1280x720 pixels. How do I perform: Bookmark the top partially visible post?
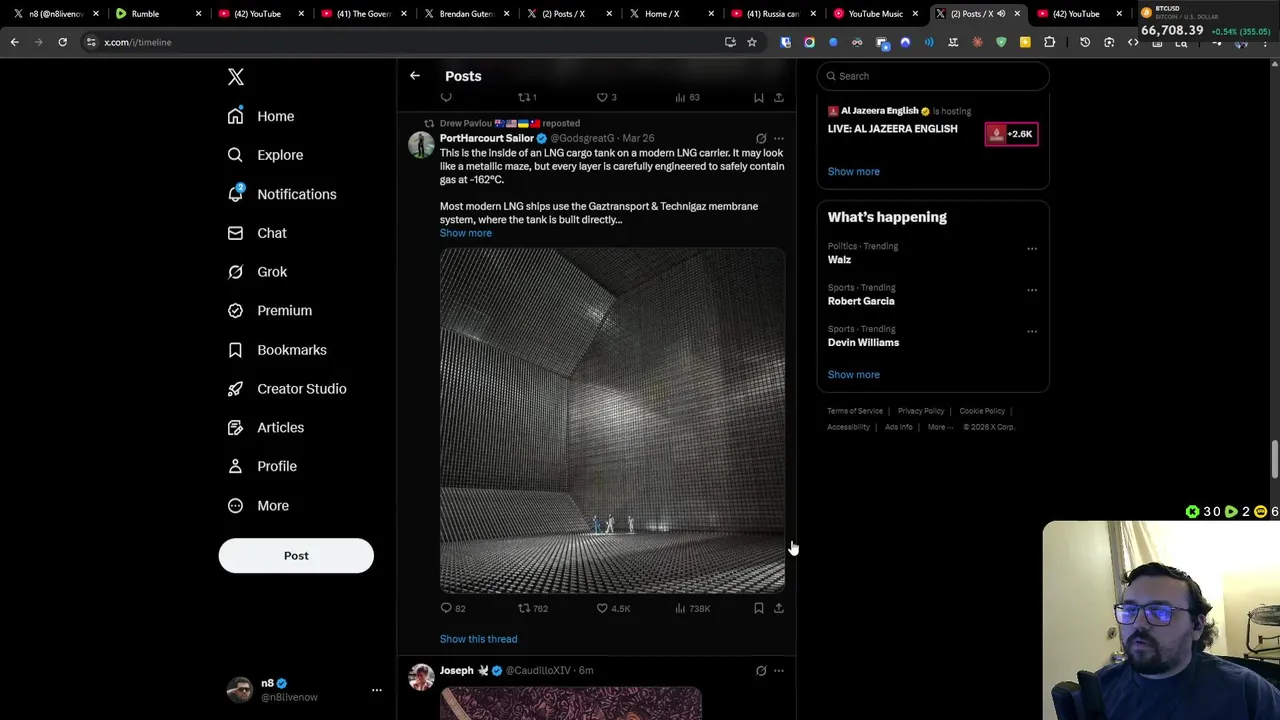759,97
